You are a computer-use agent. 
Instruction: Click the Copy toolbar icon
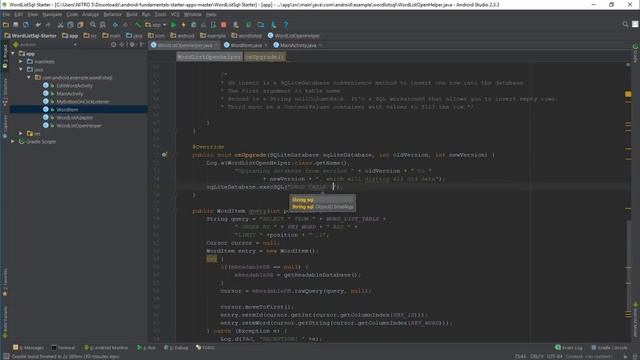click(70, 25)
